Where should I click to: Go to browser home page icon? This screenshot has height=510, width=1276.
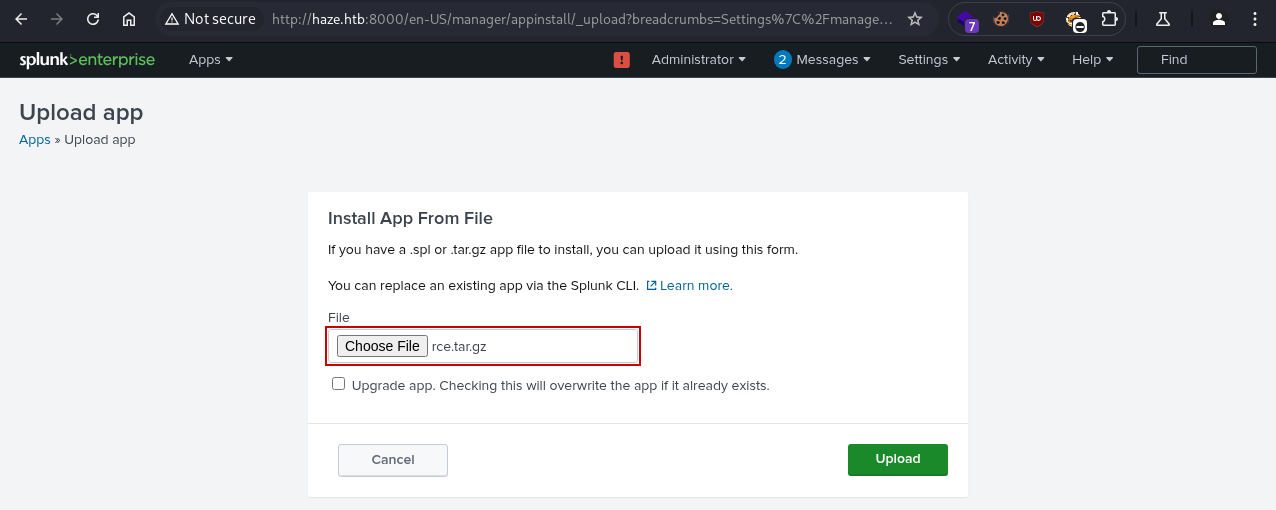click(129, 19)
